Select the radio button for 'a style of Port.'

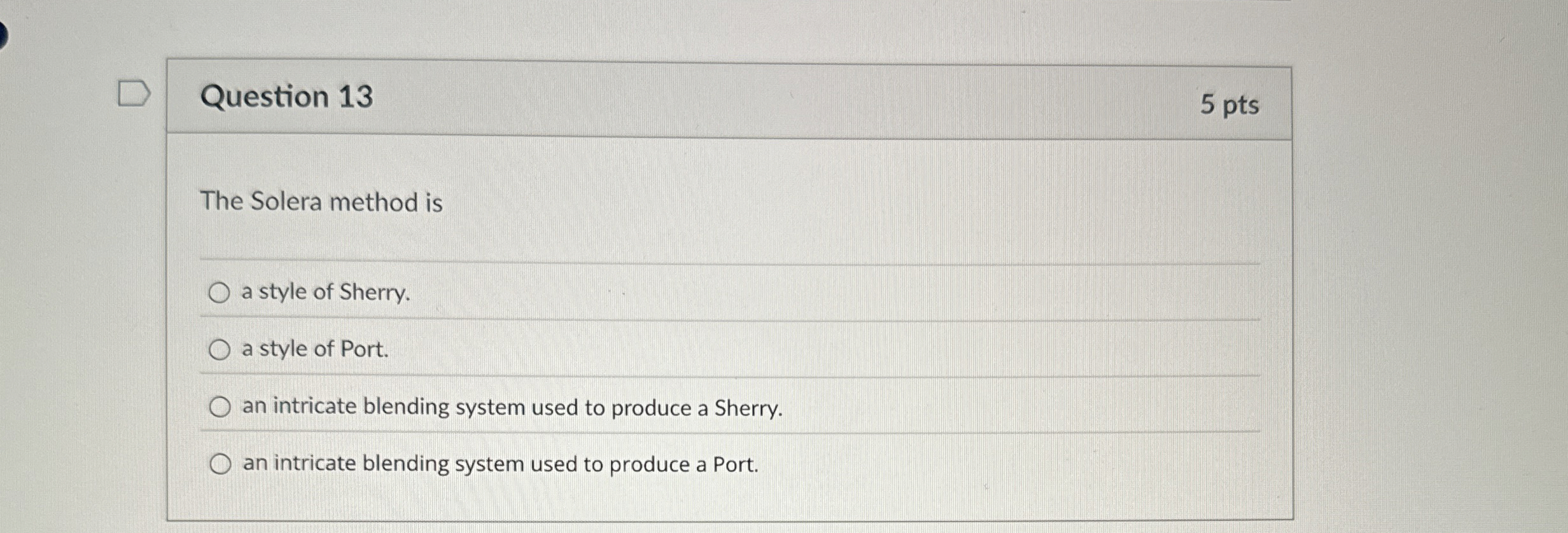(220, 349)
